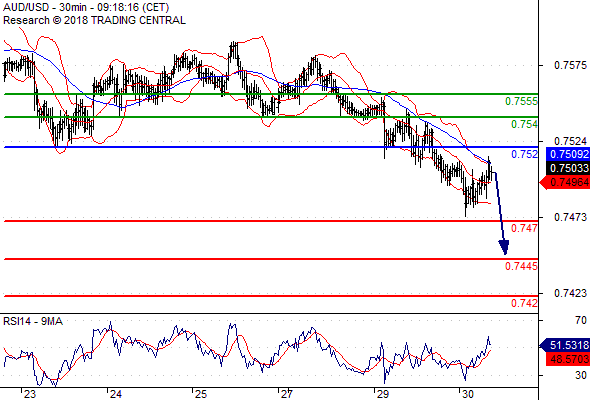Click the Research © 2018 TRADING CENTRAL text

pyautogui.click(x=94, y=20)
